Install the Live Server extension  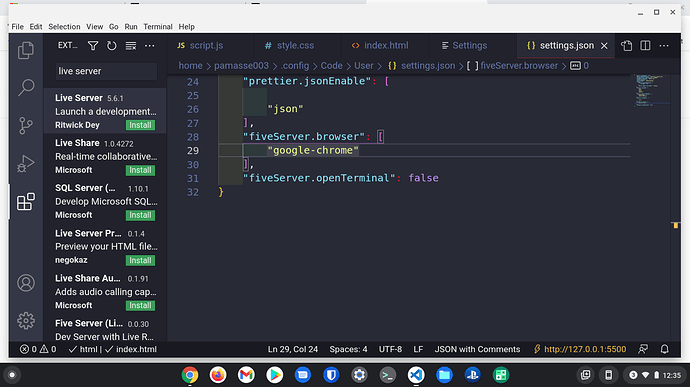point(140,125)
